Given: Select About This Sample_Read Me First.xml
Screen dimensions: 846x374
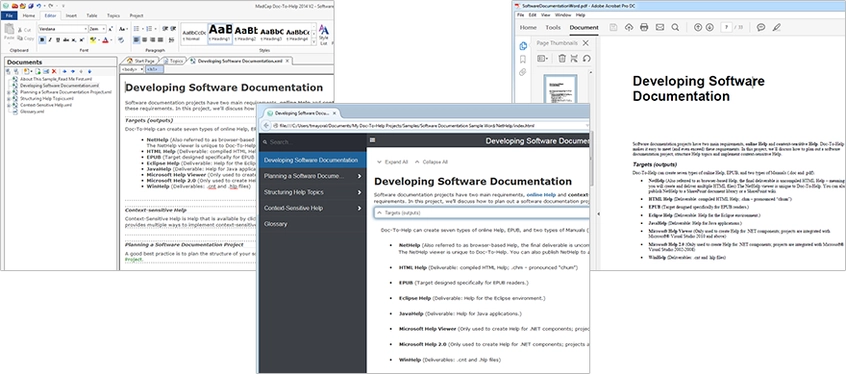Looking at the screenshot, I should pyautogui.click(x=56, y=79).
